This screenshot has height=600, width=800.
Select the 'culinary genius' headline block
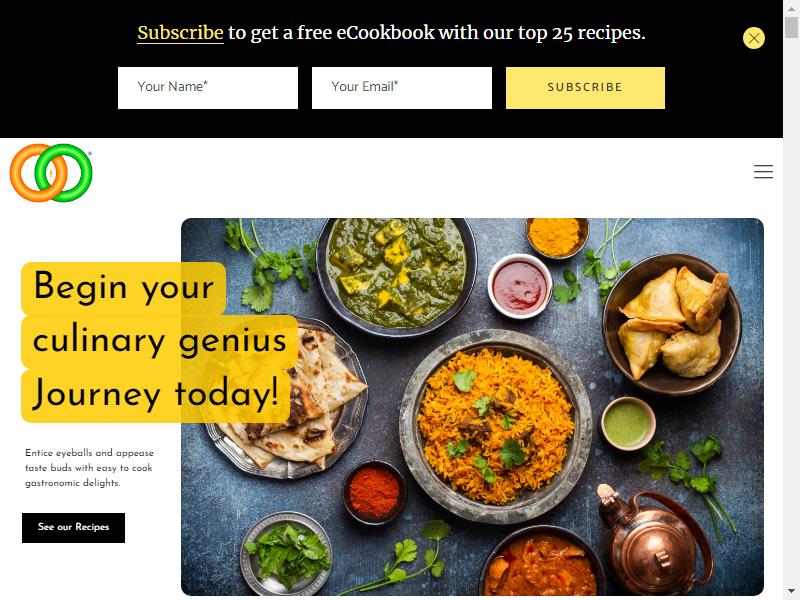[x=159, y=341]
